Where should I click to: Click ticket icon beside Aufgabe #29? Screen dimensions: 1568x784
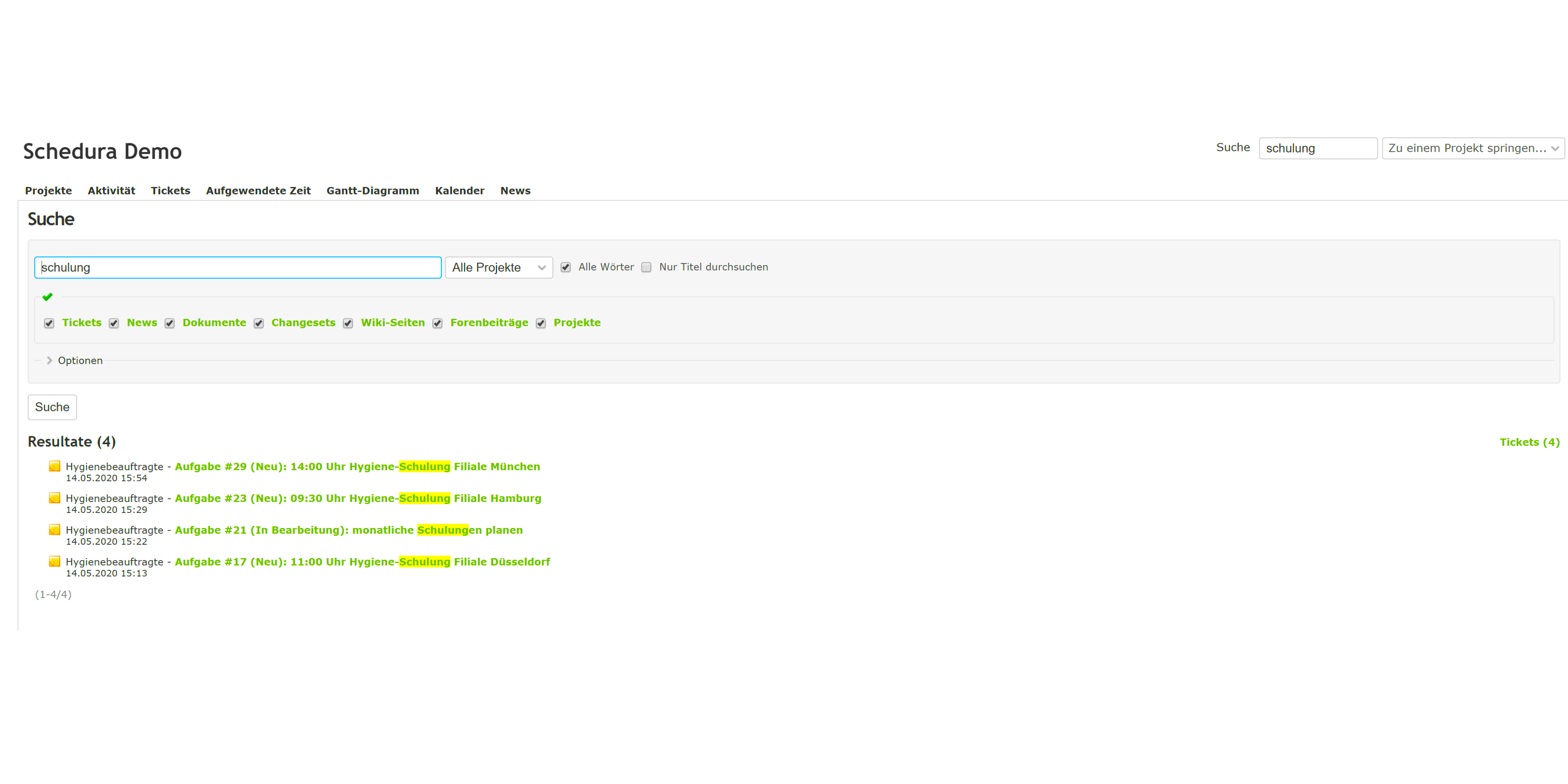point(55,466)
